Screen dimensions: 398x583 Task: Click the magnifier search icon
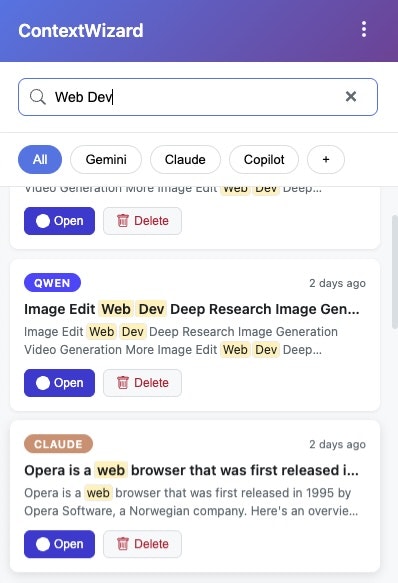click(x=38, y=97)
